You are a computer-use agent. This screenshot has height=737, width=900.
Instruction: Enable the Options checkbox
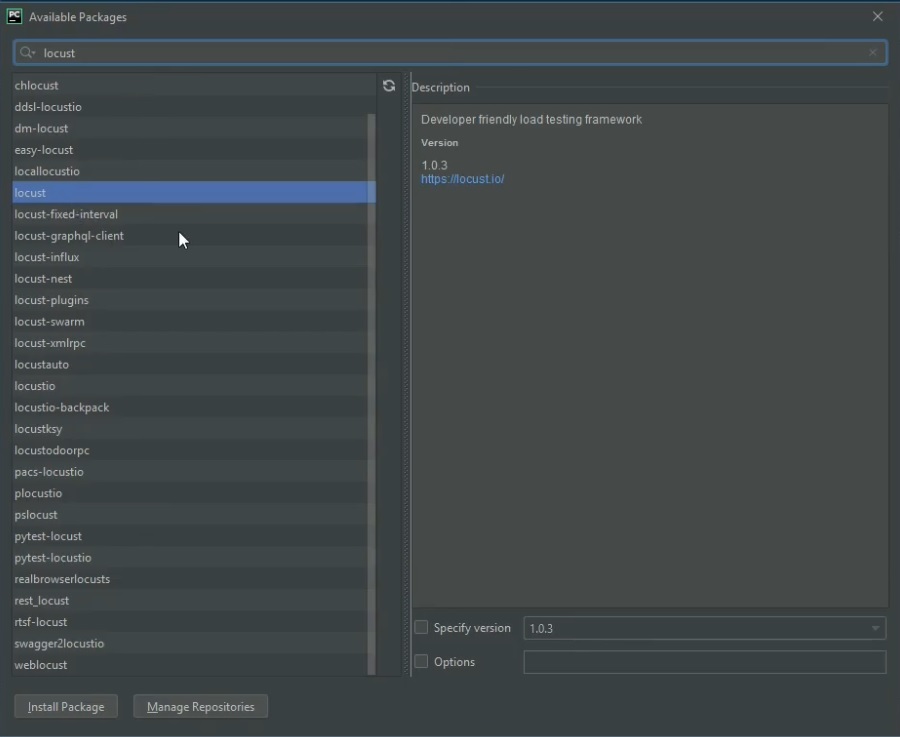[421, 661]
